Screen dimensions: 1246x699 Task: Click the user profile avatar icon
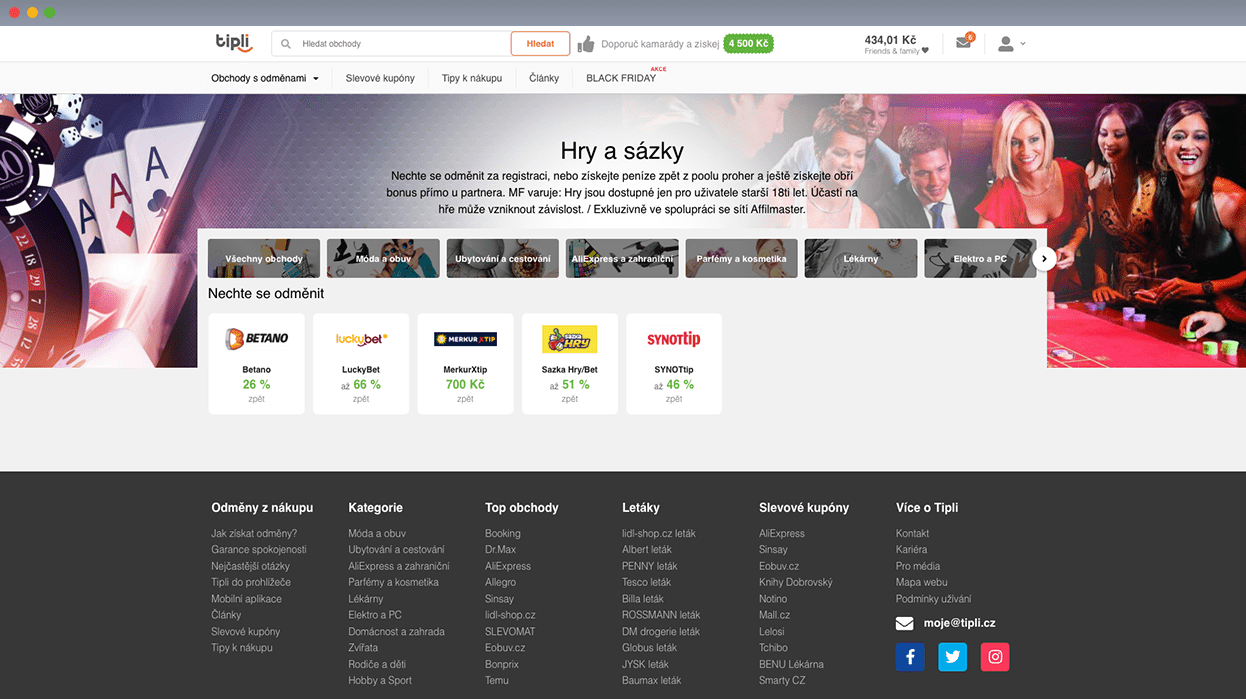tap(1006, 44)
